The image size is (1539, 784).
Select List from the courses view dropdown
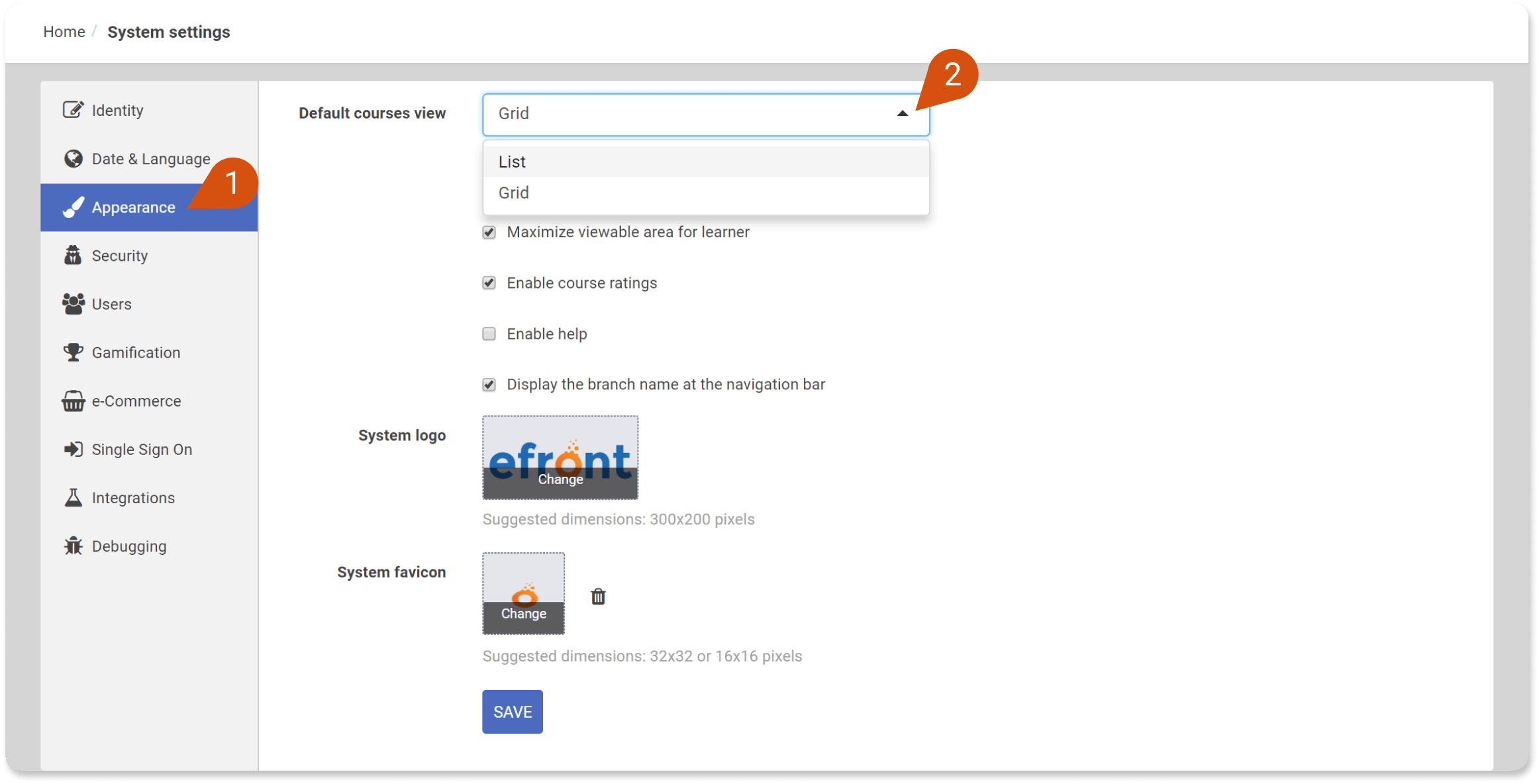[x=512, y=162]
